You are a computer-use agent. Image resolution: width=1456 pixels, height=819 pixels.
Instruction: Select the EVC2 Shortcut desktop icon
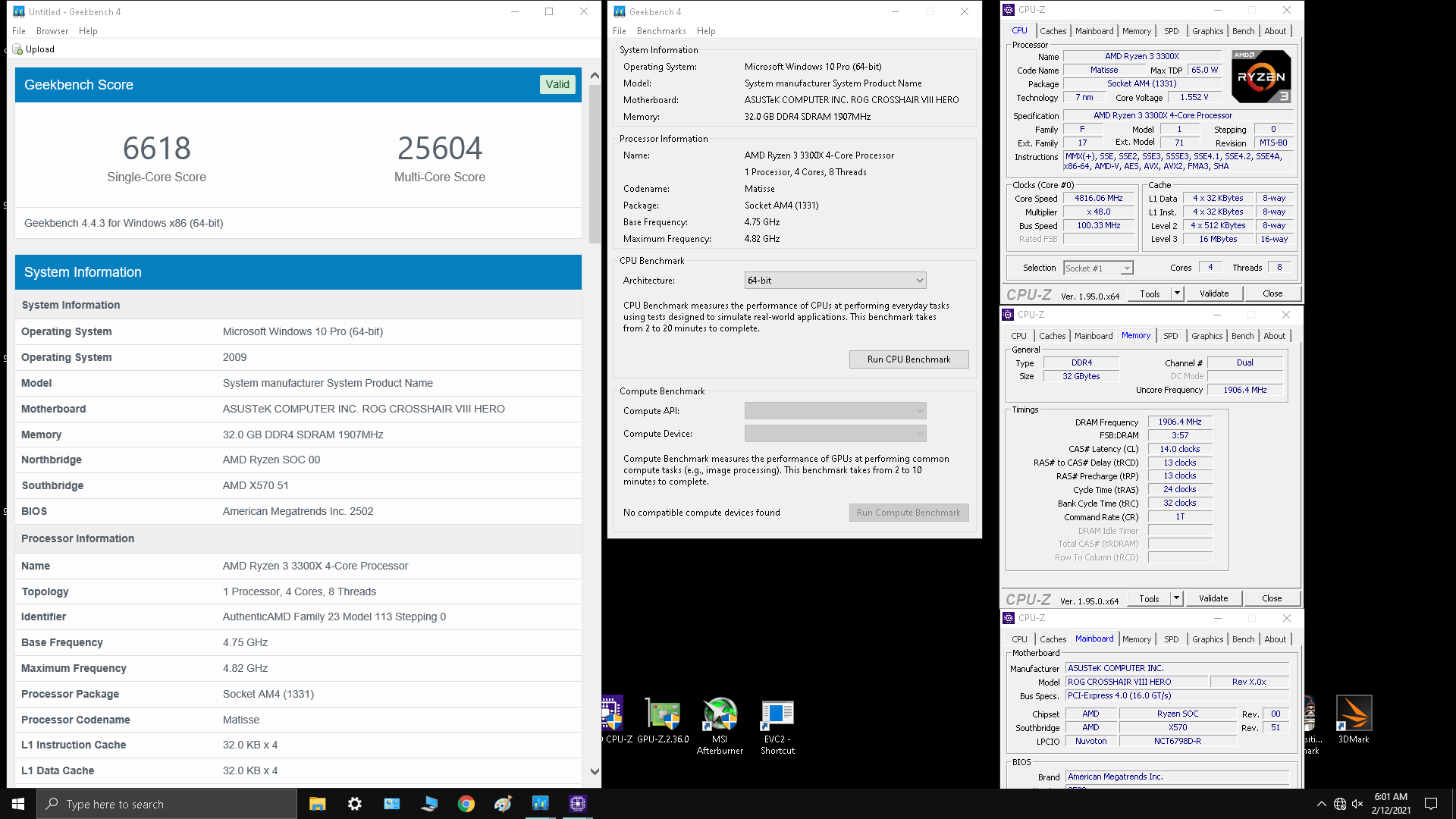pos(777,726)
